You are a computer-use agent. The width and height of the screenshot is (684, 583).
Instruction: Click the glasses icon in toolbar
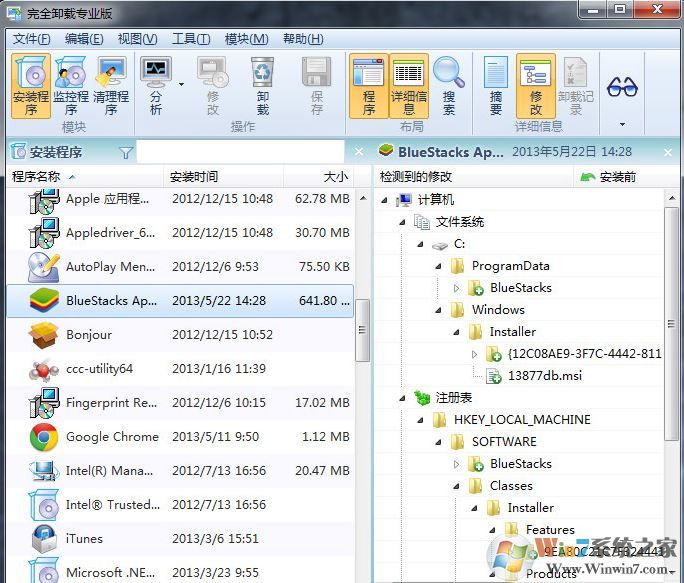(x=622, y=86)
